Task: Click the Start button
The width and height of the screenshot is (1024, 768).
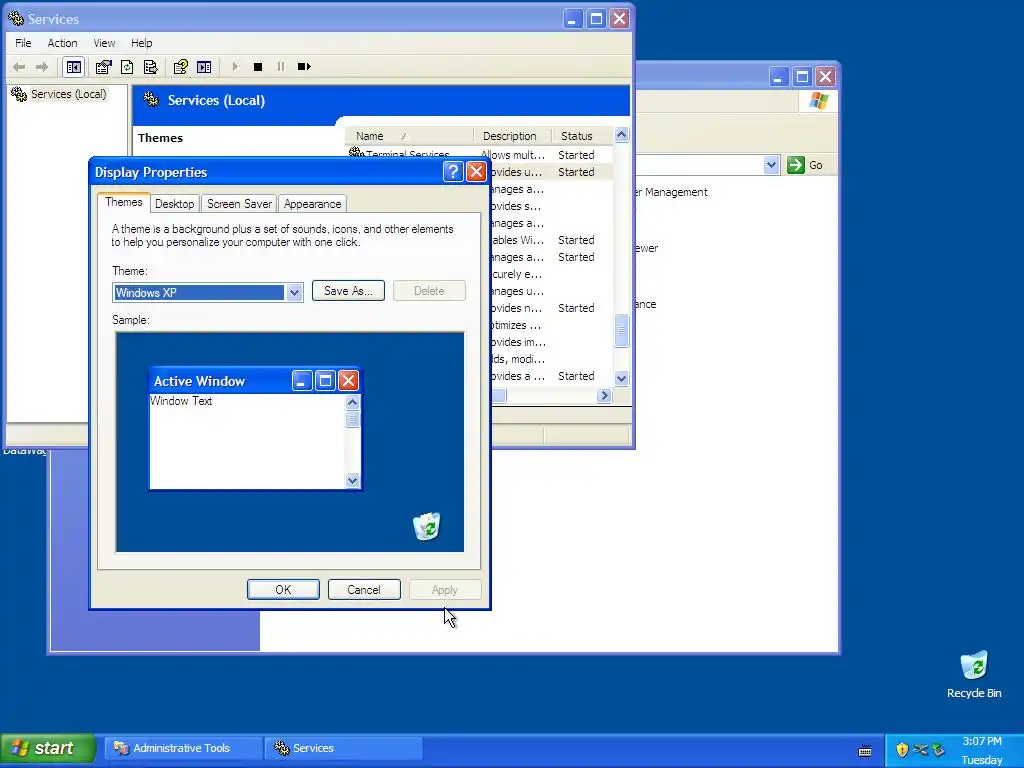Action: click(48, 748)
